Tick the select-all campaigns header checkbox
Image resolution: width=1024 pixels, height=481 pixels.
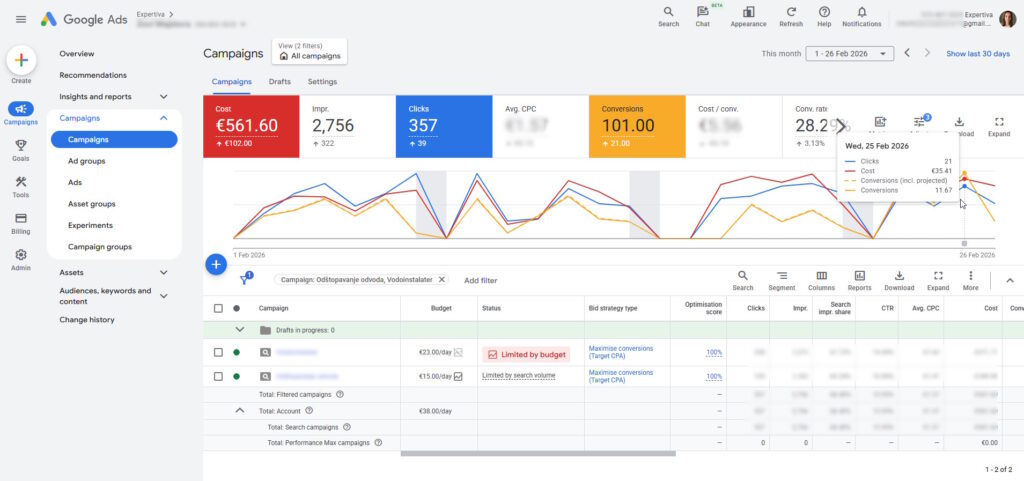[x=218, y=309]
